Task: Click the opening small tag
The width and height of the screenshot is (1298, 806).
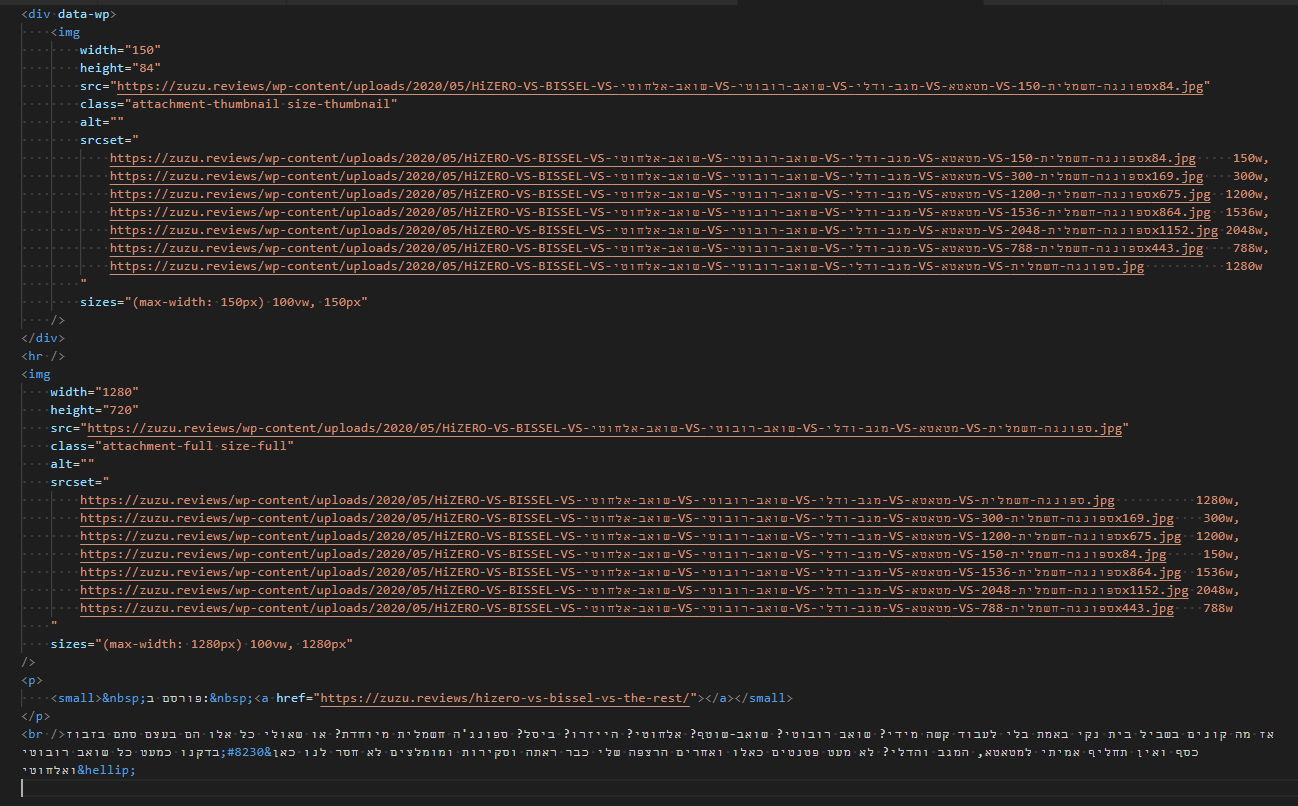Action: tap(76, 699)
